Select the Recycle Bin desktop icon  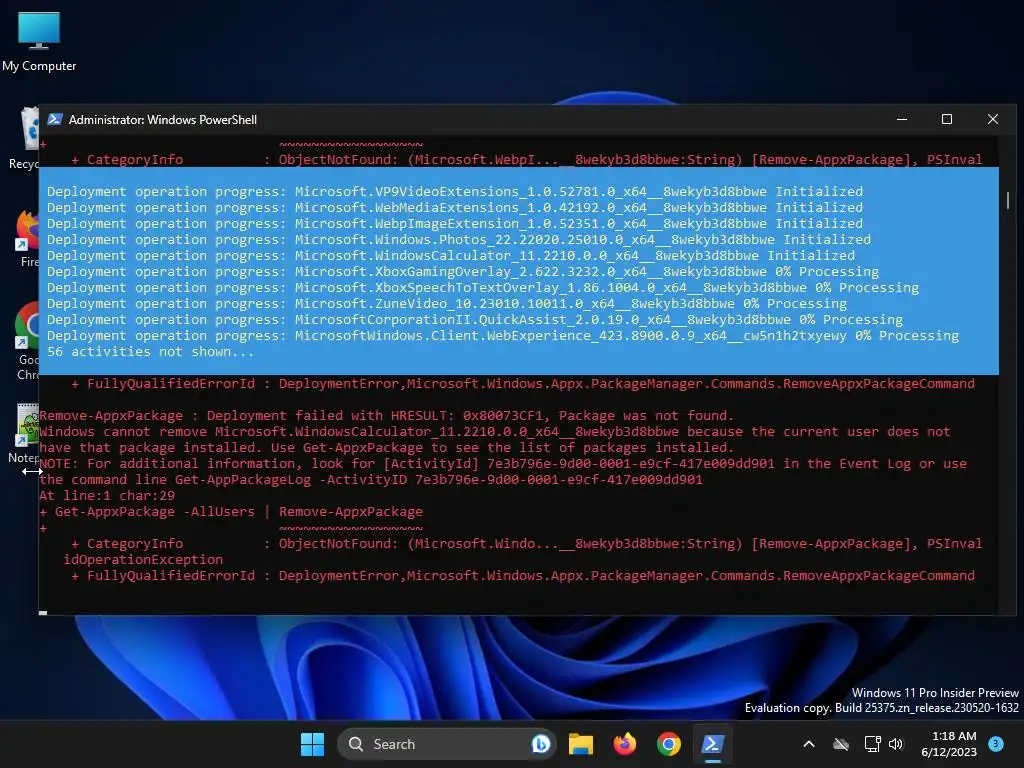coord(26,138)
